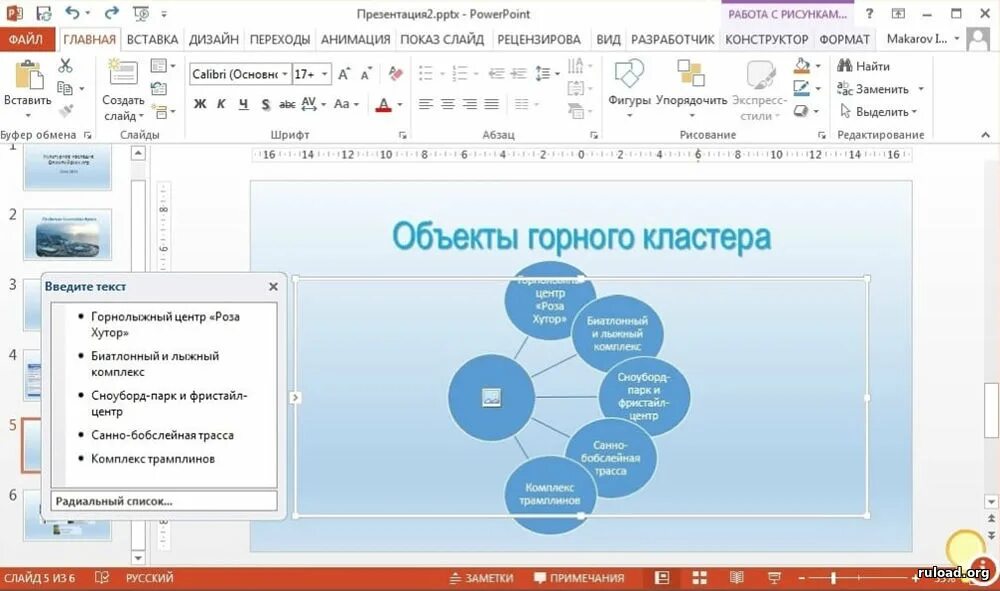Switch to normal view in status bar
This screenshot has height=591, width=1000.
pos(662,578)
